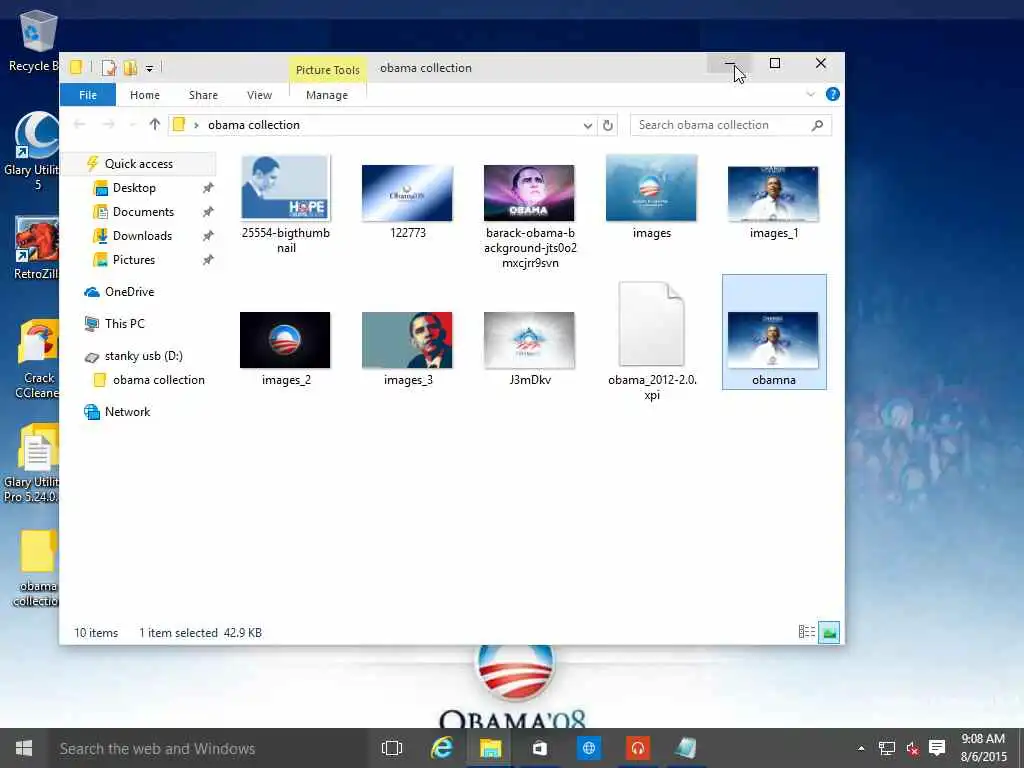Select stanky usb (D:) drive
This screenshot has height=768, width=1024.
pyautogui.click(x=143, y=356)
